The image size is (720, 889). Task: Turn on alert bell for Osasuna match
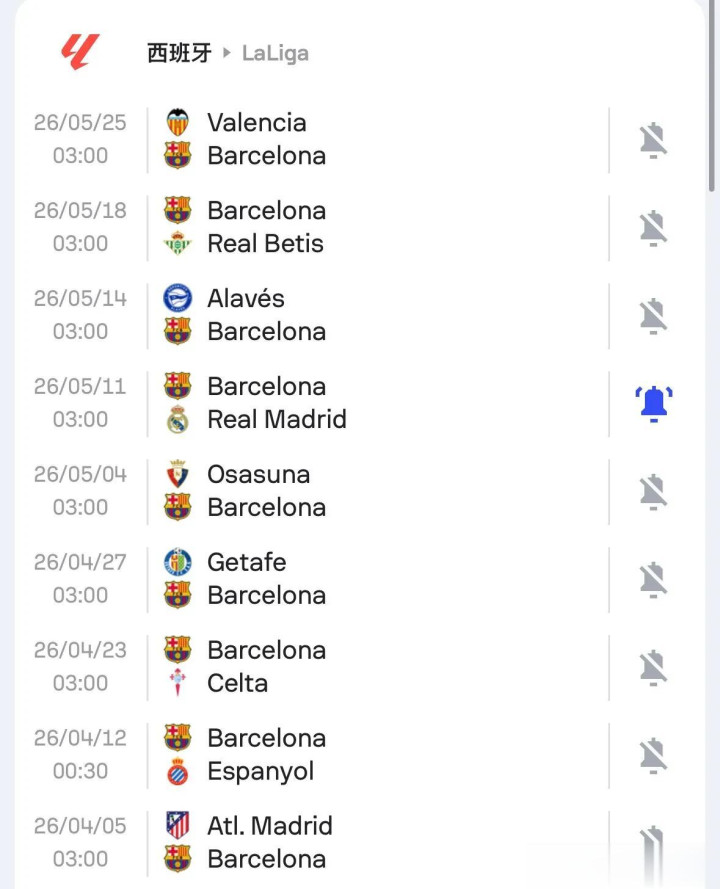[654, 491]
